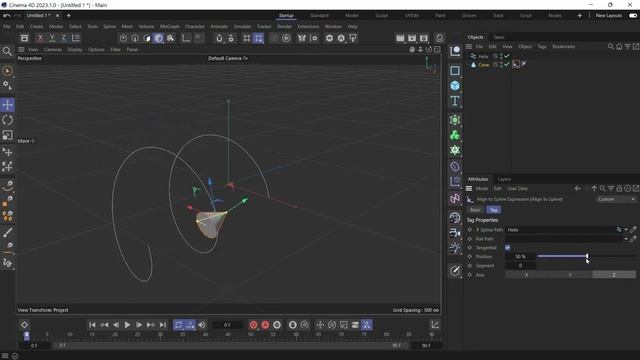Open the search magnifier in the left toolbar
640x360 pixels.
point(7,51)
